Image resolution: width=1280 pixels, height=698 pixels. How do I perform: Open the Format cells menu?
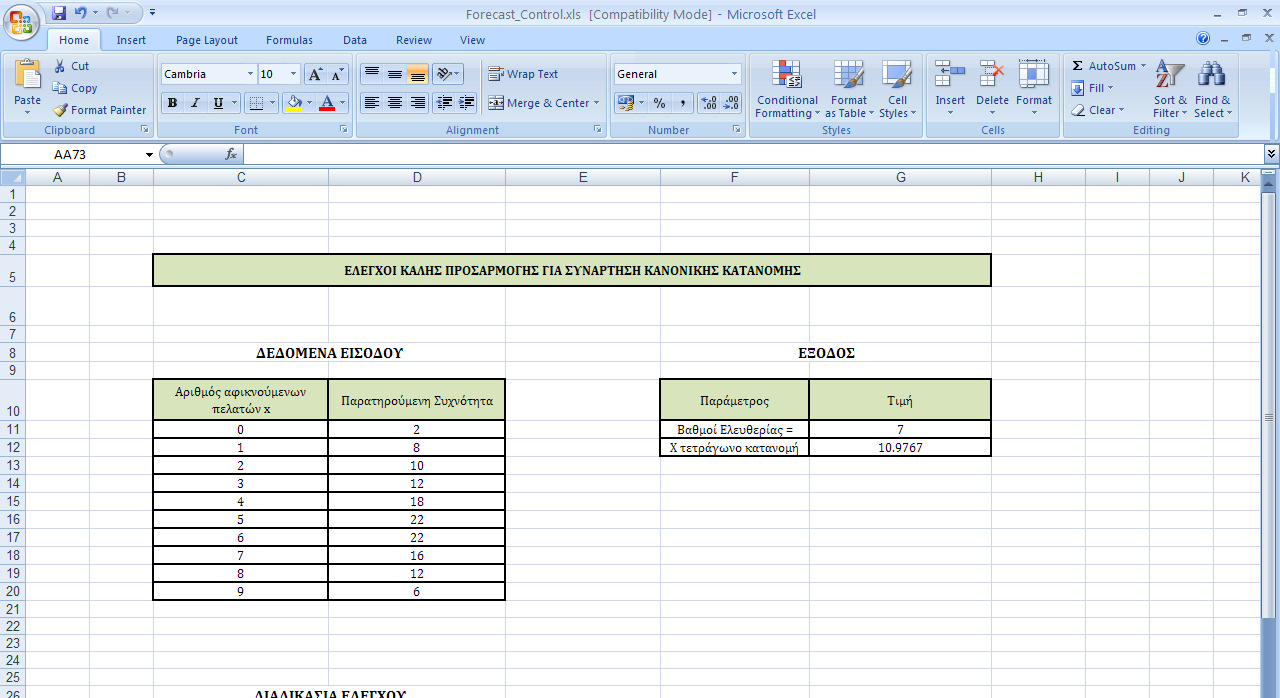point(1034,88)
